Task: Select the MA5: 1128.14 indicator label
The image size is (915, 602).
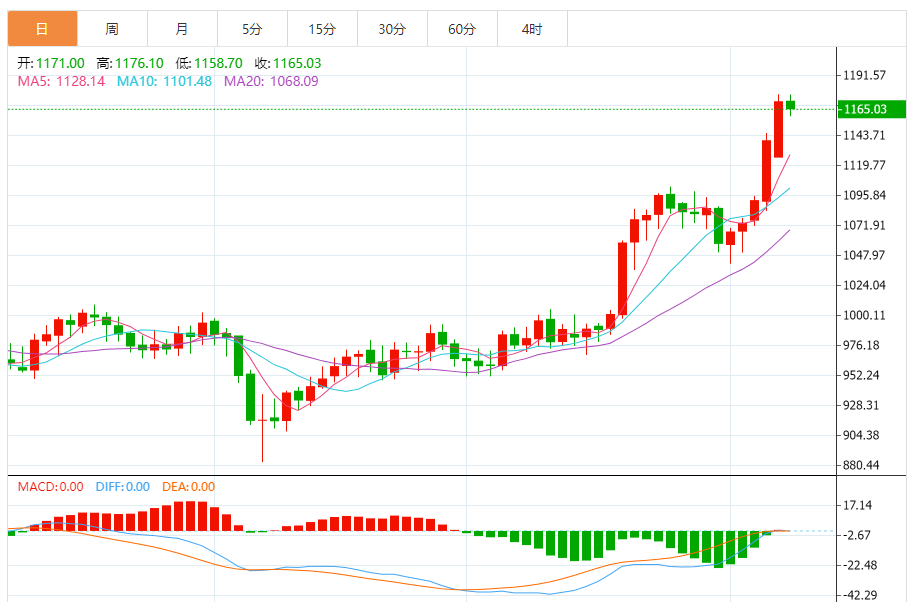Action: pos(61,81)
